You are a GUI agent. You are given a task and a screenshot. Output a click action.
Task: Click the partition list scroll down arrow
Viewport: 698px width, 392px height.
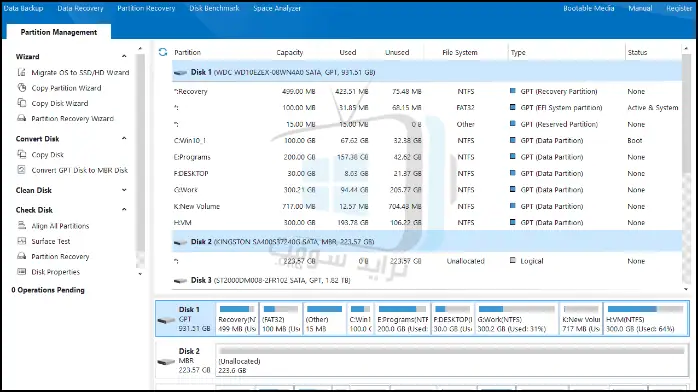(x=686, y=289)
